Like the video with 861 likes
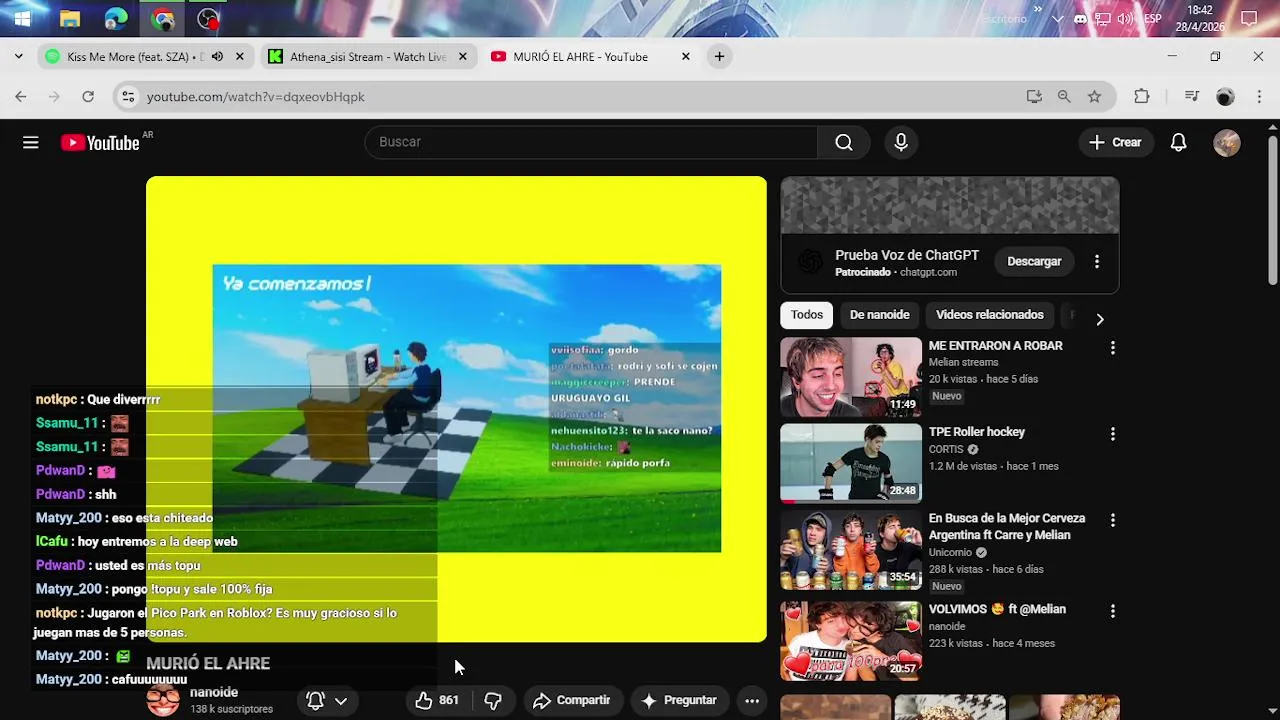 tap(437, 700)
